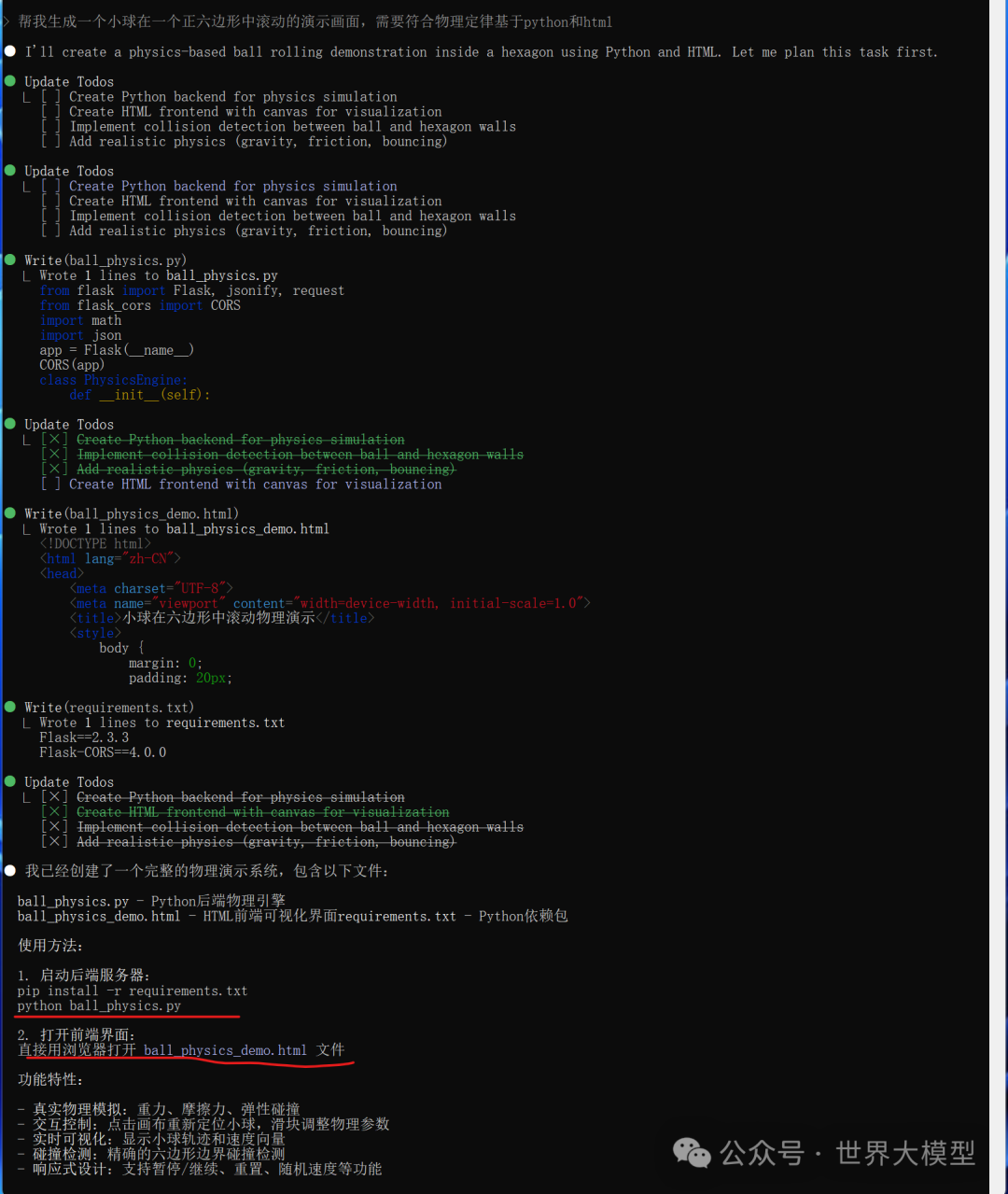Viewport: 1008px width, 1194px height.
Task: Click the meta name="viewport" line
Action: point(329,603)
